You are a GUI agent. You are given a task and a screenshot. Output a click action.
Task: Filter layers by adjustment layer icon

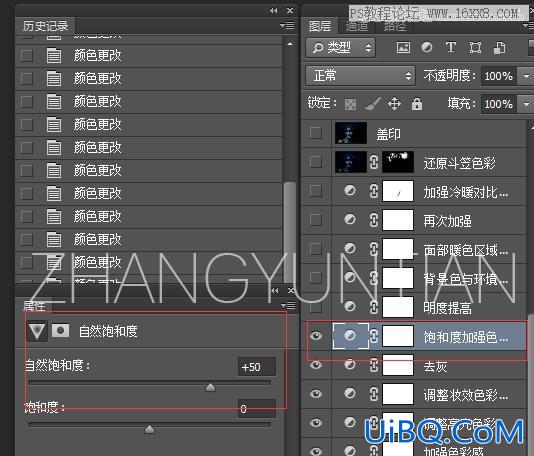coord(427,47)
